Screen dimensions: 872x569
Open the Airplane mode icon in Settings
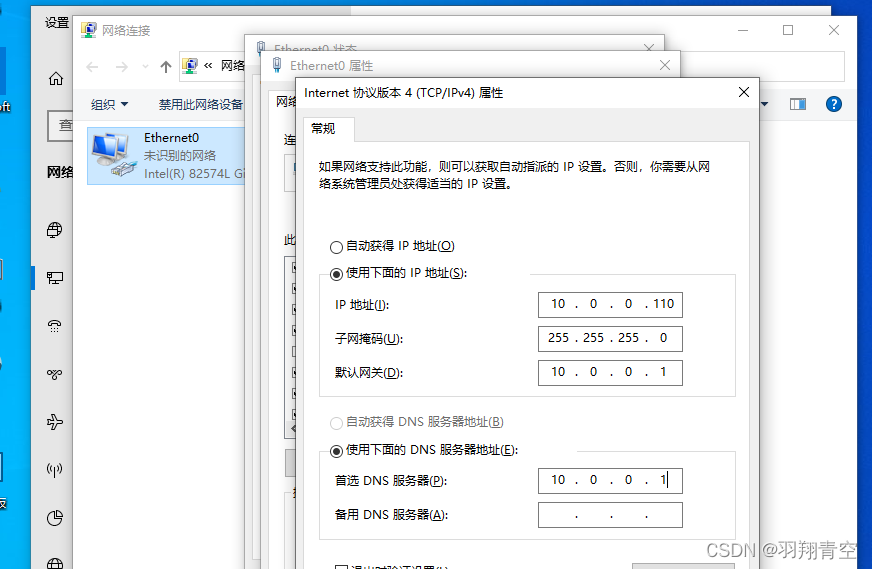click(54, 422)
